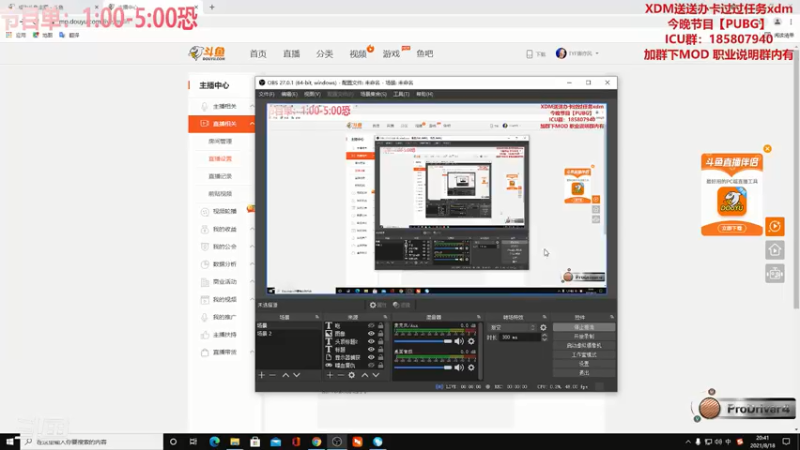The width and height of the screenshot is (800, 450).
Task: Toggle visibility of the bottom source in the list
Action: [x=371, y=366]
